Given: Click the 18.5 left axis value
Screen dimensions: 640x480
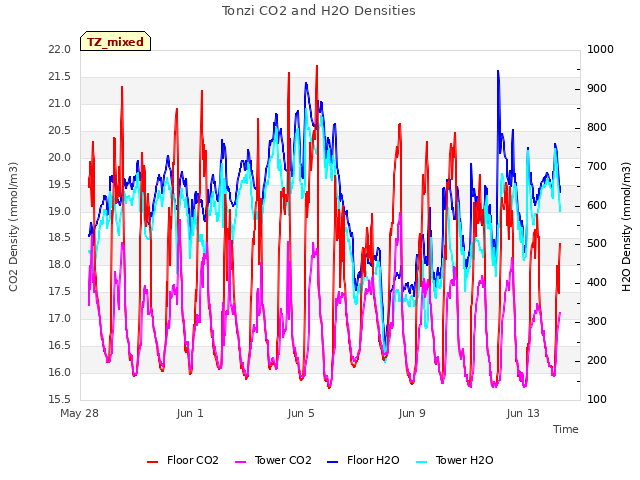Looking at the screenshot, I should coord(59,238).
